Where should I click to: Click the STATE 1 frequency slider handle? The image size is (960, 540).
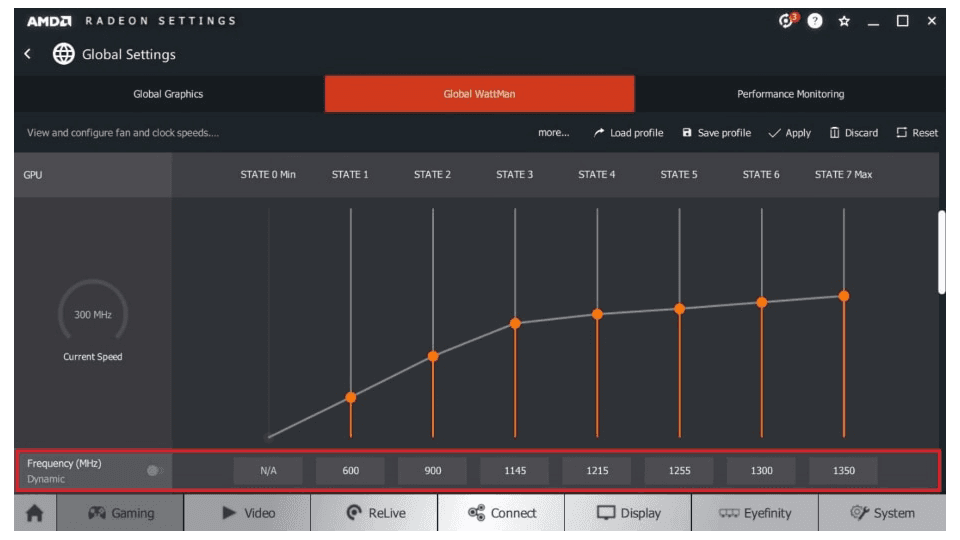click(351, 397)
